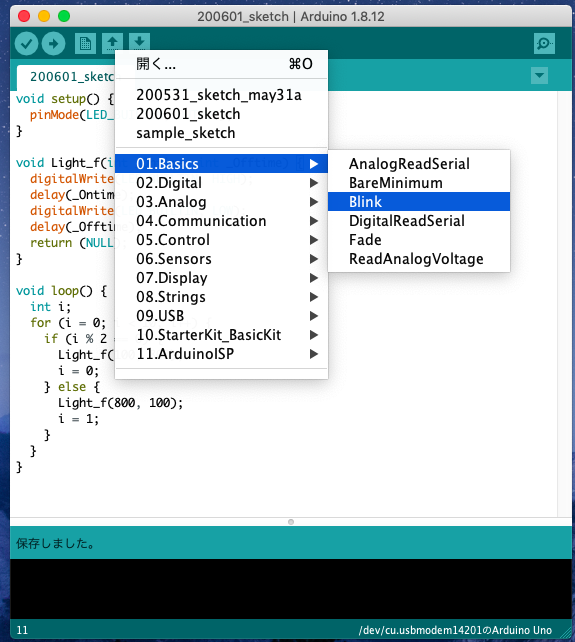575x642 pixels.
Task: Click the yellow minimize window button
Action: point(44,16)
